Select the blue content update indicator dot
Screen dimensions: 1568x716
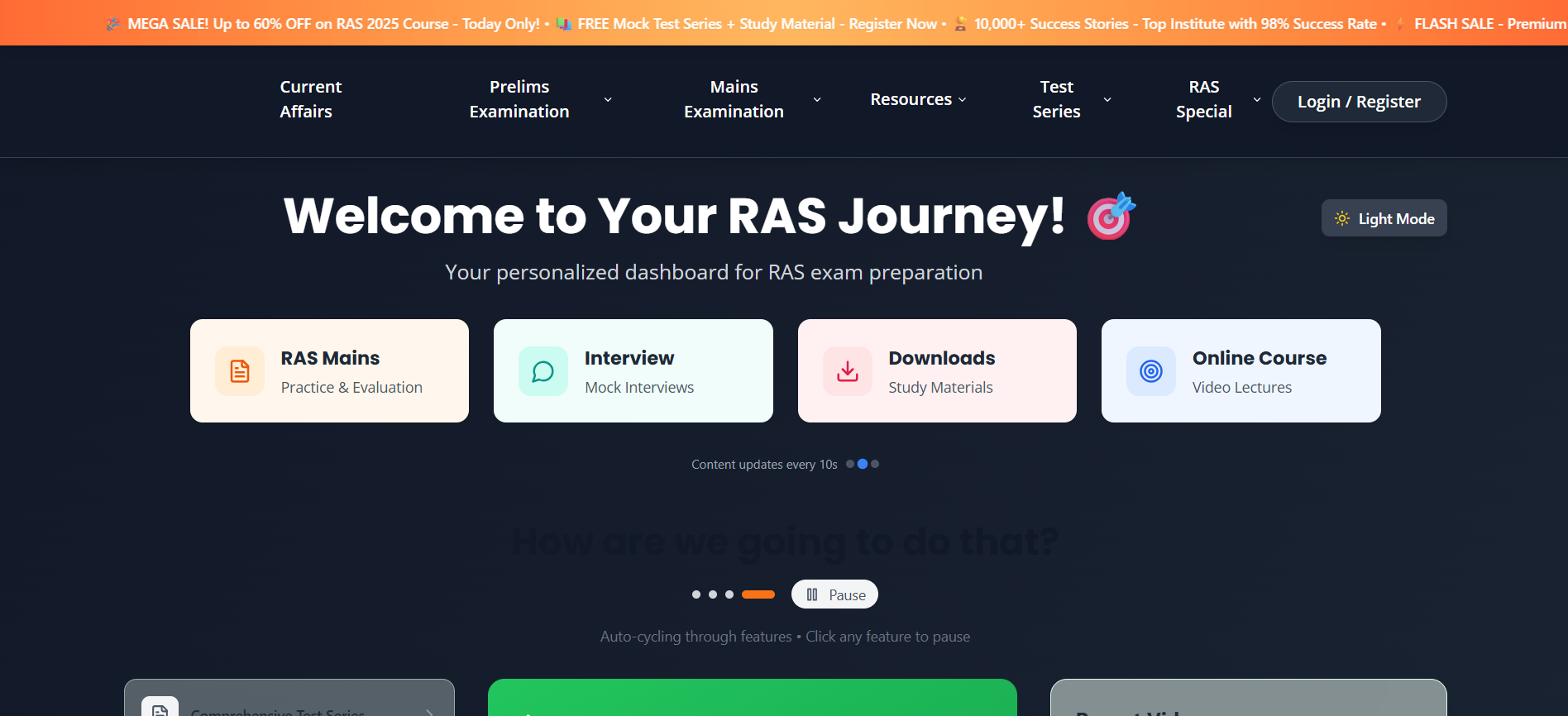(863, 464)
